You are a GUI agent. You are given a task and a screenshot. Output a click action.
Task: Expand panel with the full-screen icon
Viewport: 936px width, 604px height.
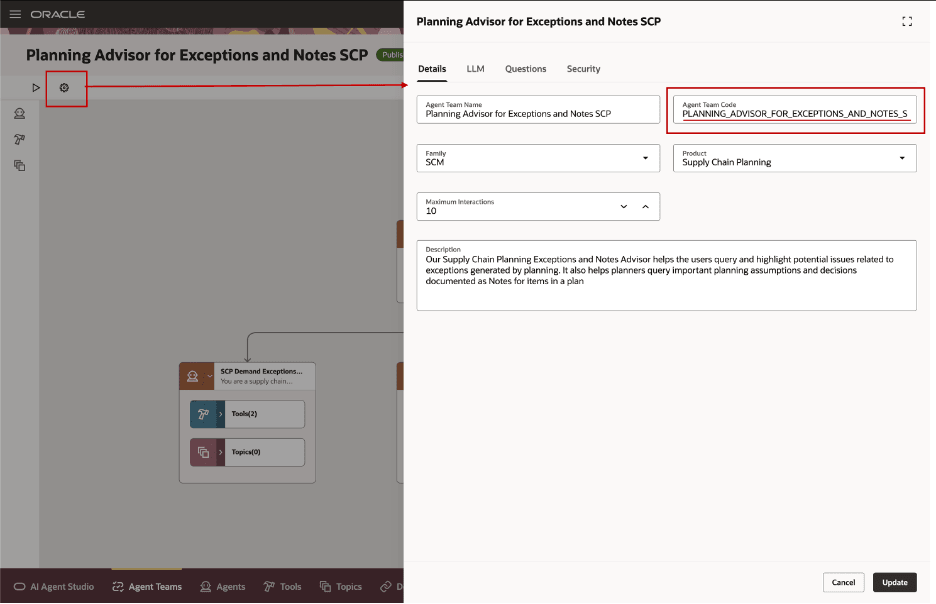click(907, 21)
